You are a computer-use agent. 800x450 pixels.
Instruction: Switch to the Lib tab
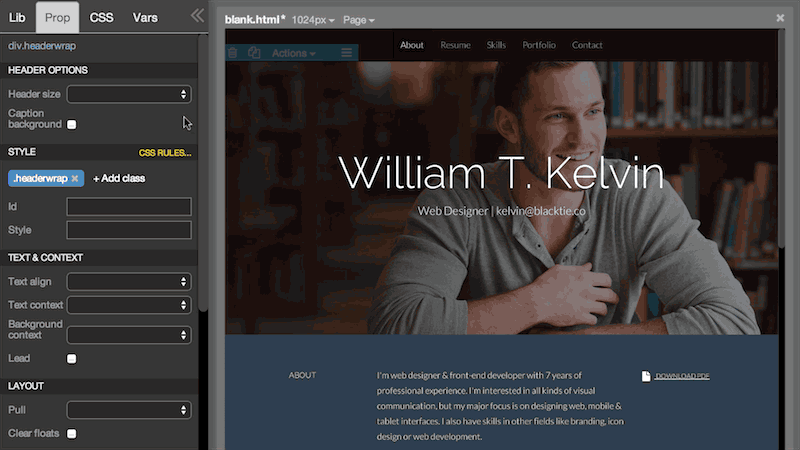(x=17, y=18)
